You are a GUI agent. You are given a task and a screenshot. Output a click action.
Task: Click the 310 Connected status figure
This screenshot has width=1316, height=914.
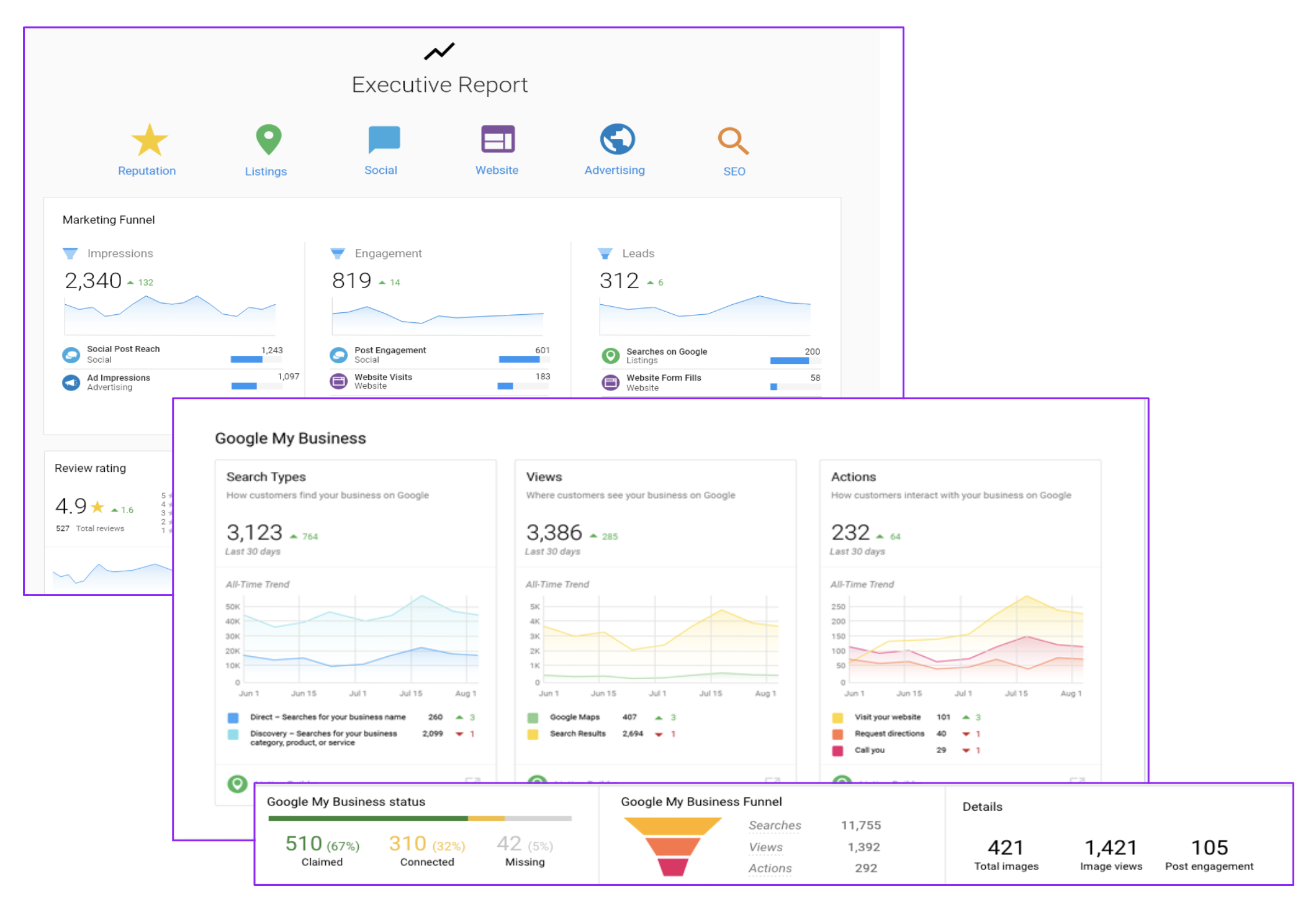(427, 849)
